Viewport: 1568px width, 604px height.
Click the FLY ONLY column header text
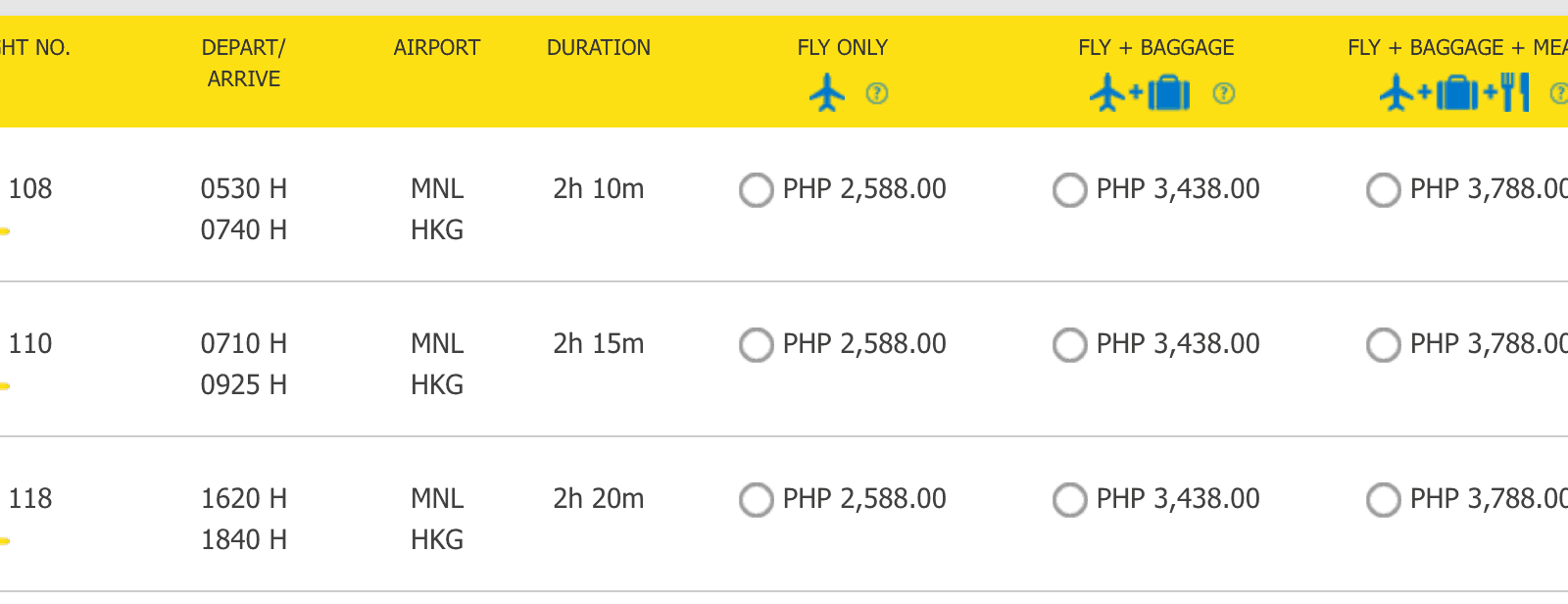click(x=842, y=47)
